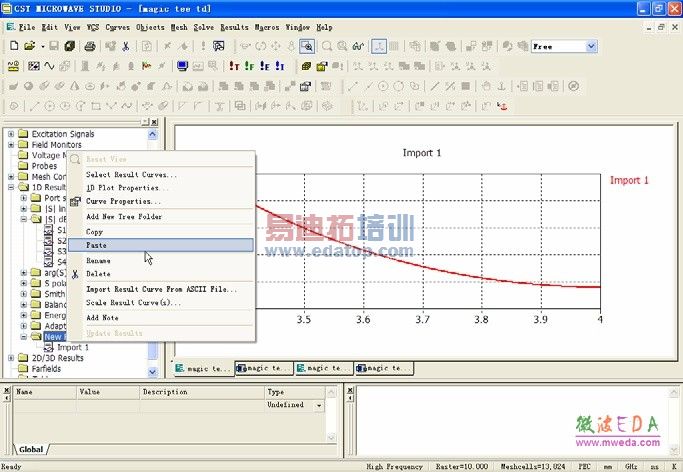
Task: Start the Integral equation solver (I) icon
Action: [x=280, y=66]
